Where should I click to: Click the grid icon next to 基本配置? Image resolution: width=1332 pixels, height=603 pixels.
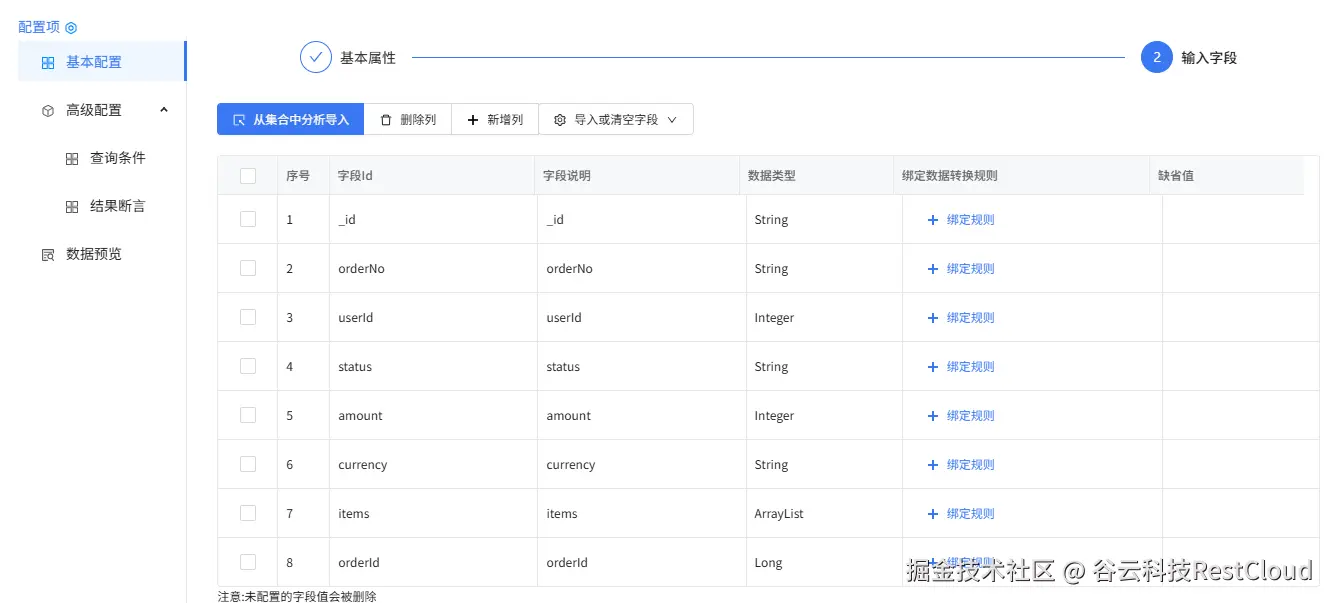pos(48,63)
